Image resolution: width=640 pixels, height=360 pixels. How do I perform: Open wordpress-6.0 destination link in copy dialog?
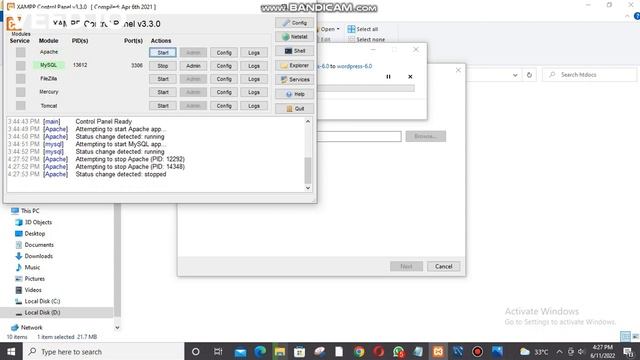(354, 66)
